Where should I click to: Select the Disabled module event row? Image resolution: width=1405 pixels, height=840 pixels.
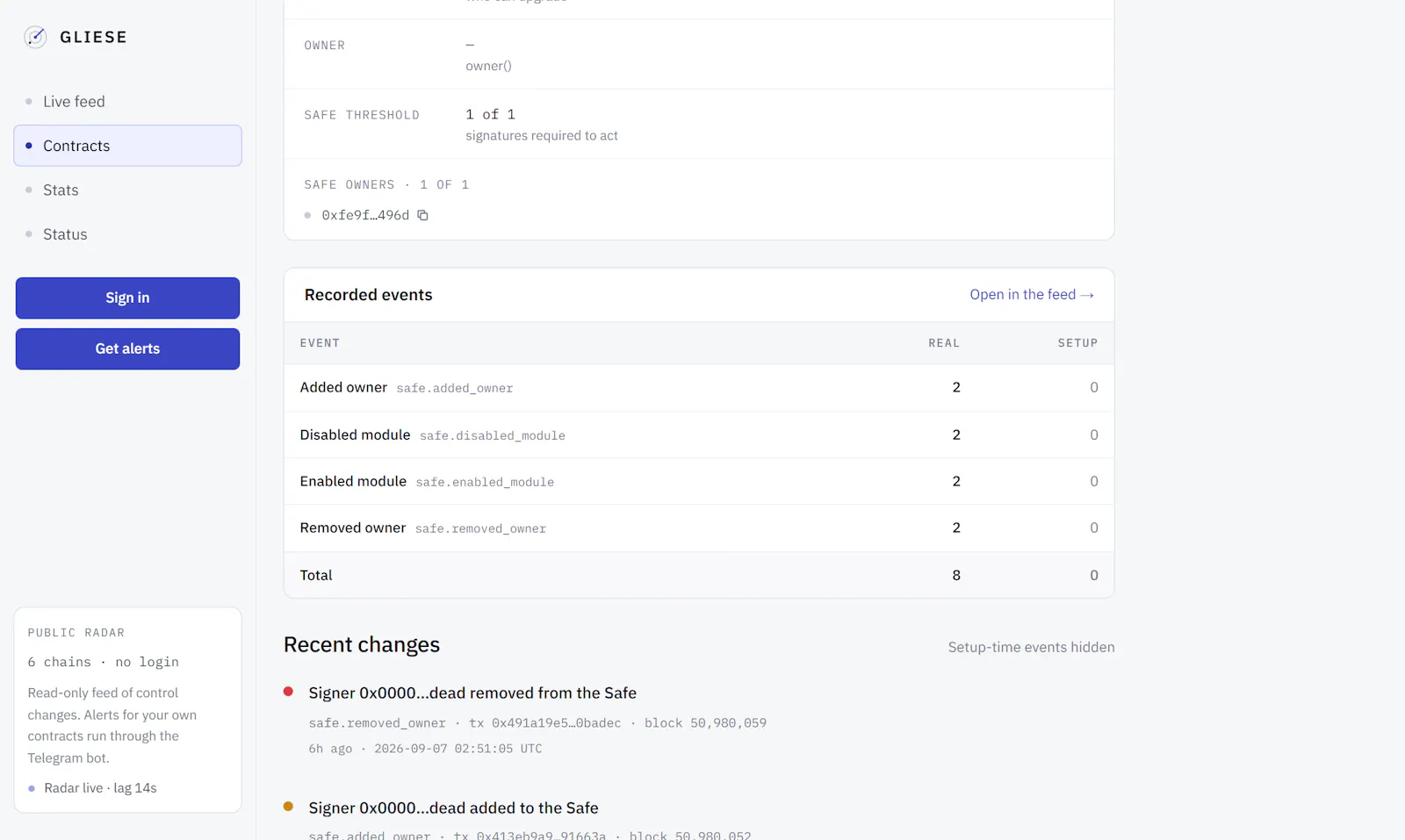[699, 434]
